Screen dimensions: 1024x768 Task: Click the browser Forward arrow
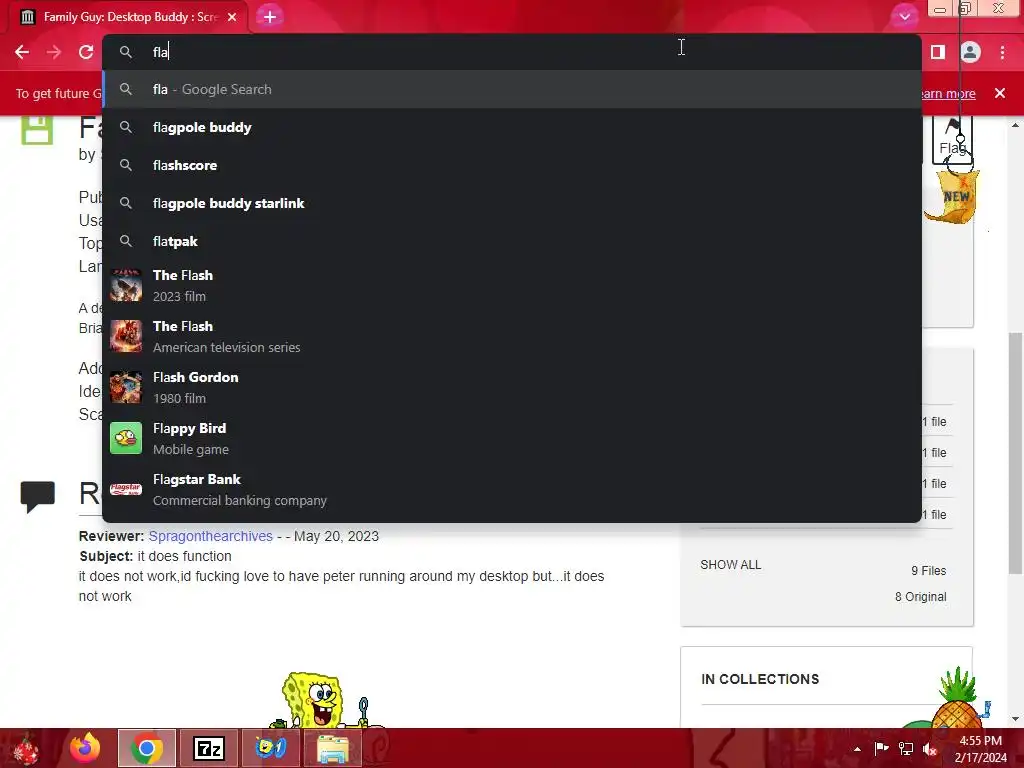tap(54, 52)
